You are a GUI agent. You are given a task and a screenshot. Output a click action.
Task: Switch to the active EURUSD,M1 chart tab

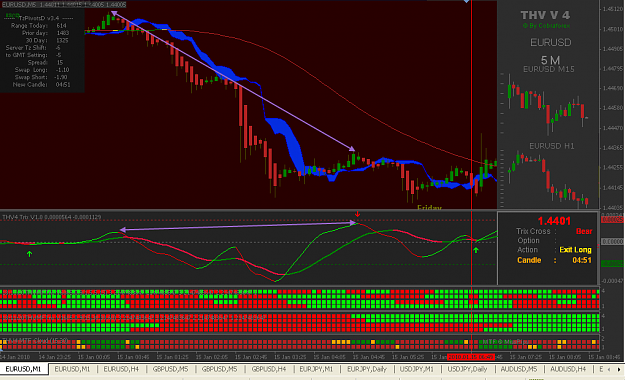point(24,369)
